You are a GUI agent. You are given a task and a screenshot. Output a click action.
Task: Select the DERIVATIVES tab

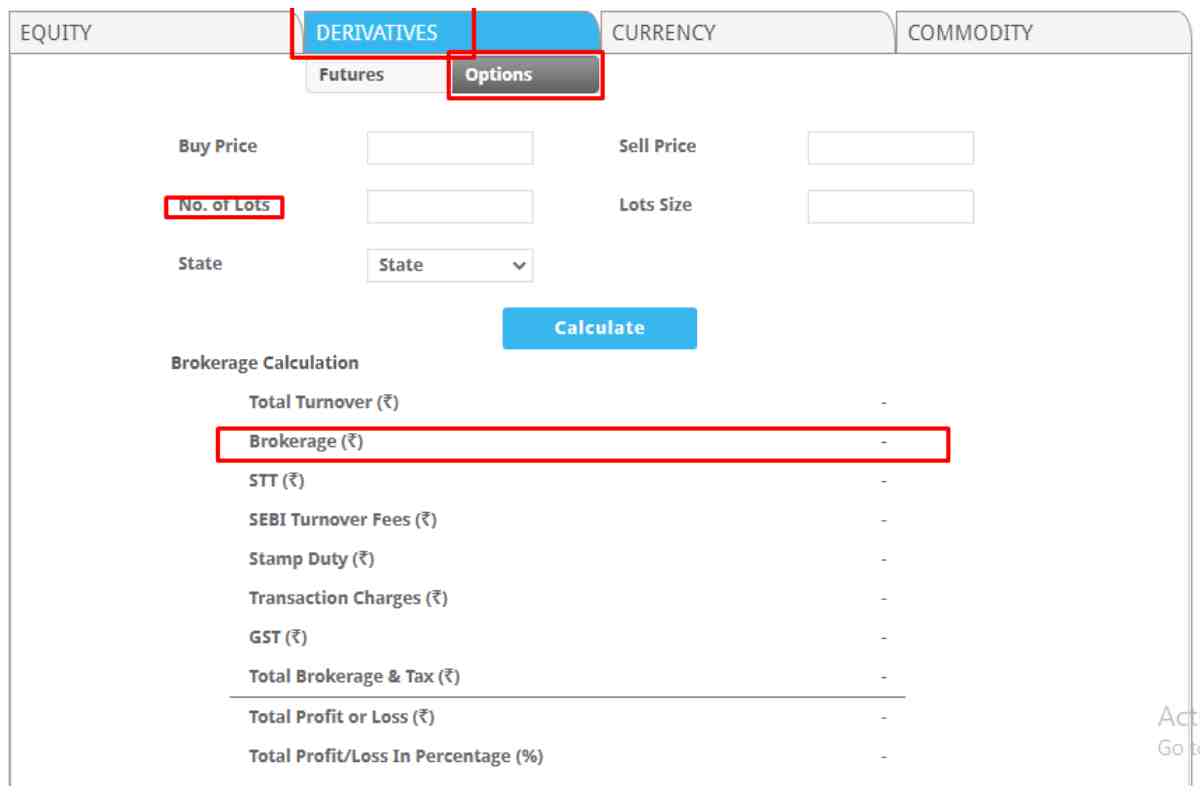378,33
